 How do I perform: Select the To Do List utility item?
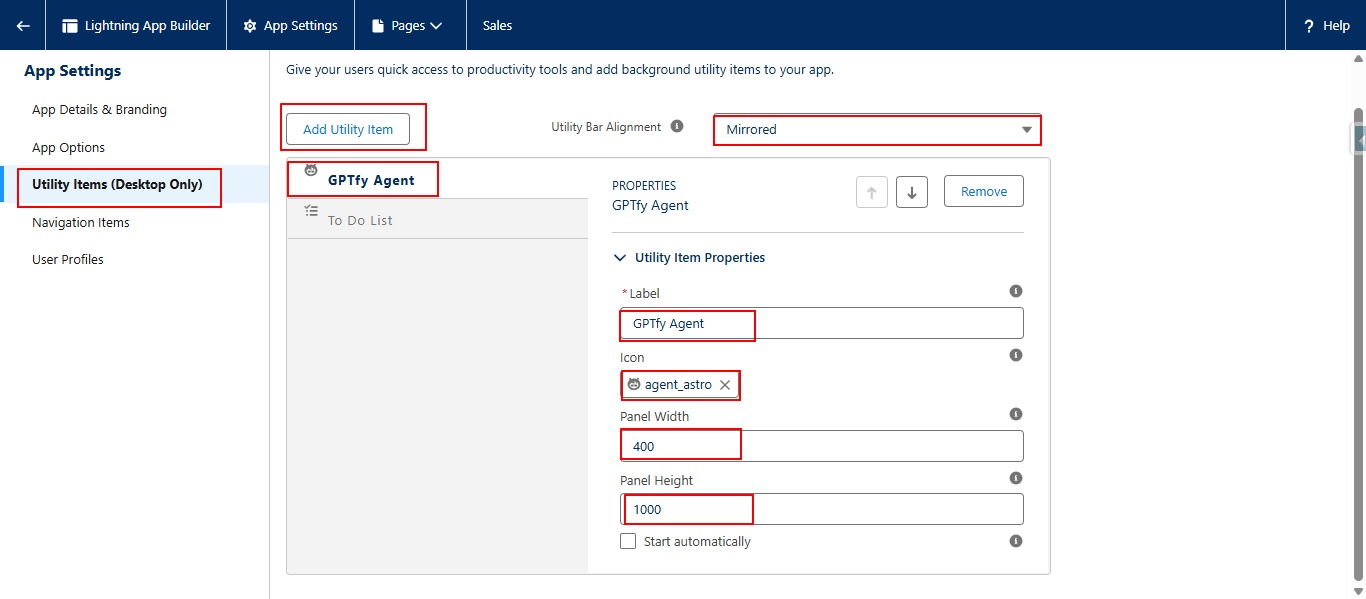pos(360,220)
